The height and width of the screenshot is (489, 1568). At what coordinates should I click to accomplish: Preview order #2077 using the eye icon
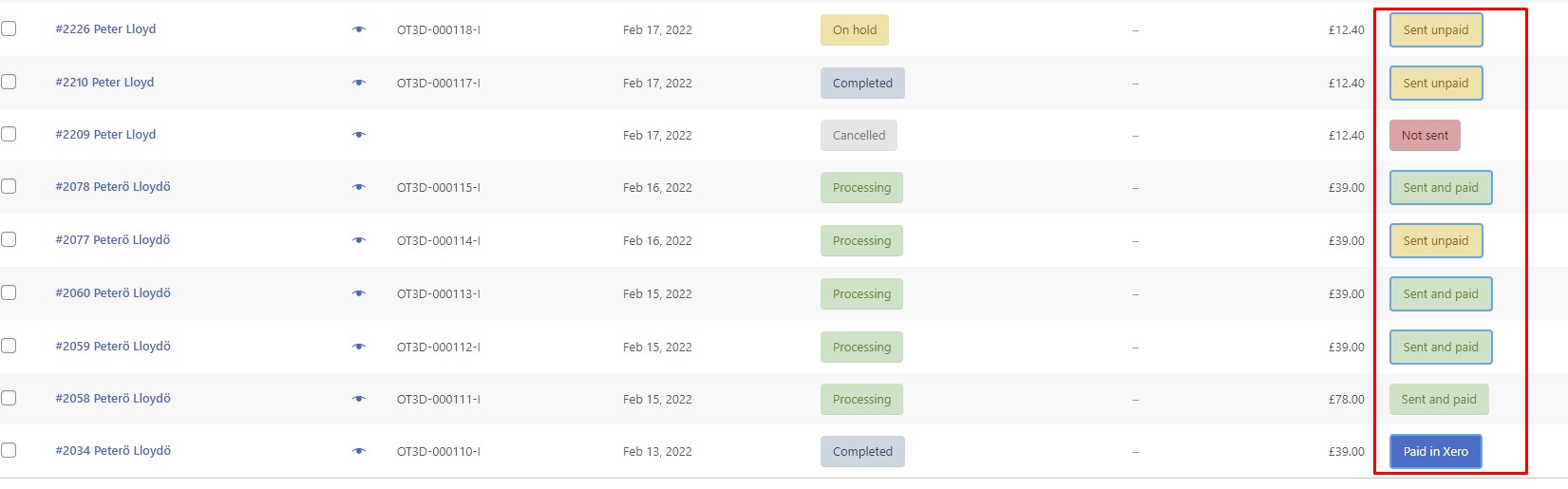coord(358,240)
